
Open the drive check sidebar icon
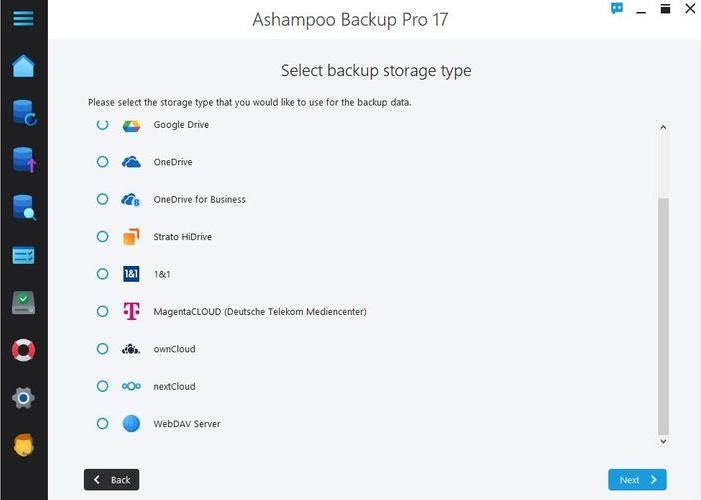(23, 303)
